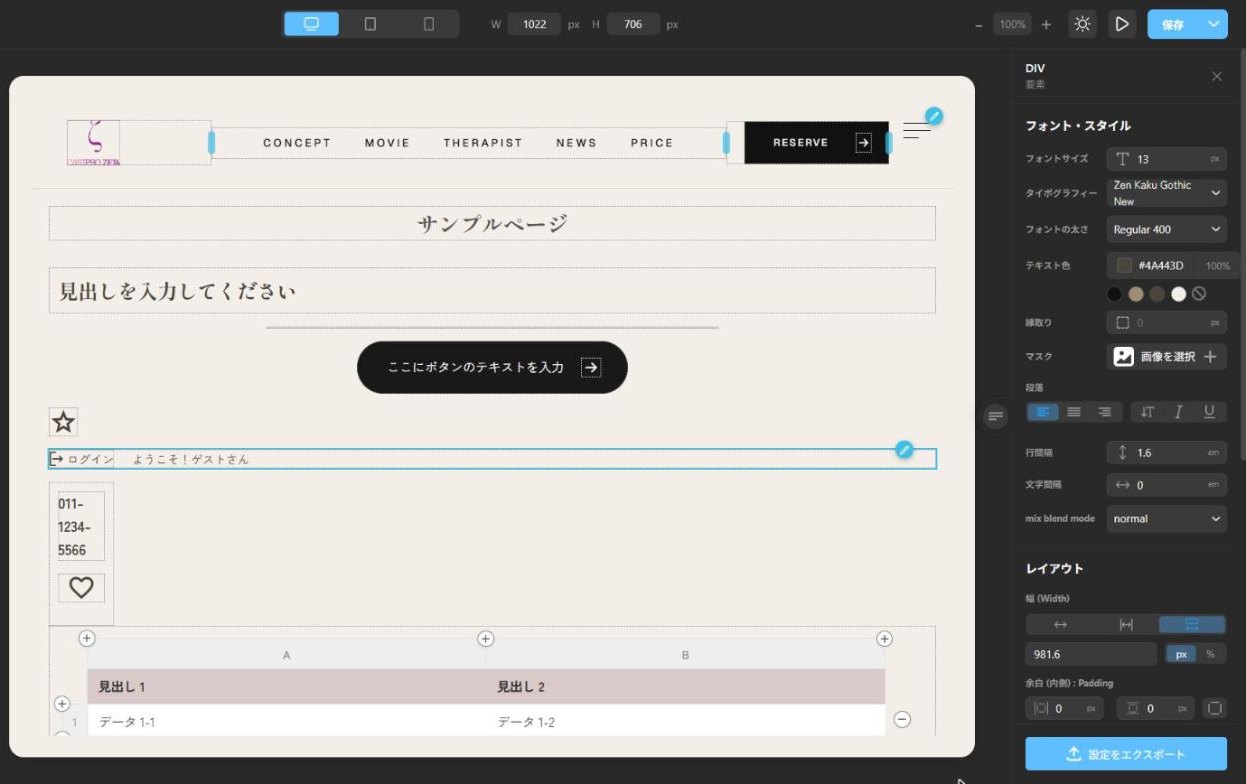Click the heart icon below phone number
This screenshot has height=784, width=1246.
coord(81,588)
